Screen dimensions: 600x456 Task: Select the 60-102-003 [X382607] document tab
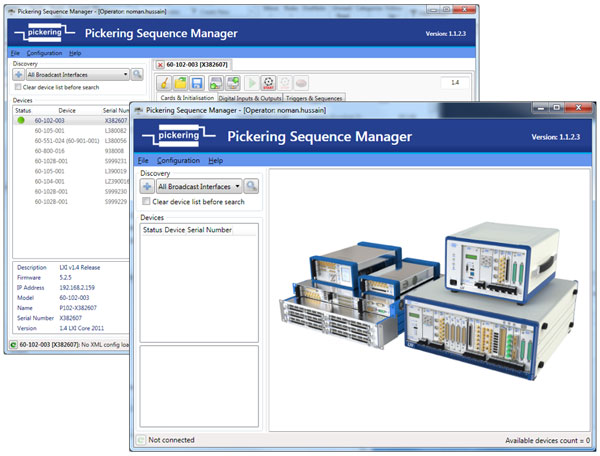coord(197,65)
